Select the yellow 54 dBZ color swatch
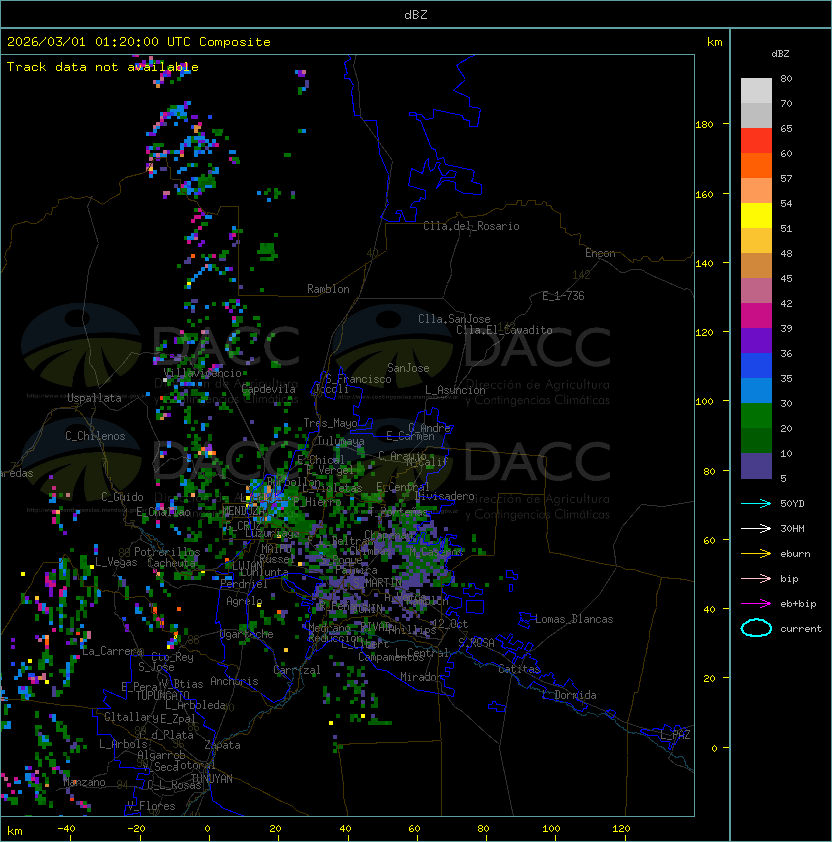Viewport: 832px width, 842px height. [x=756, y=215]
